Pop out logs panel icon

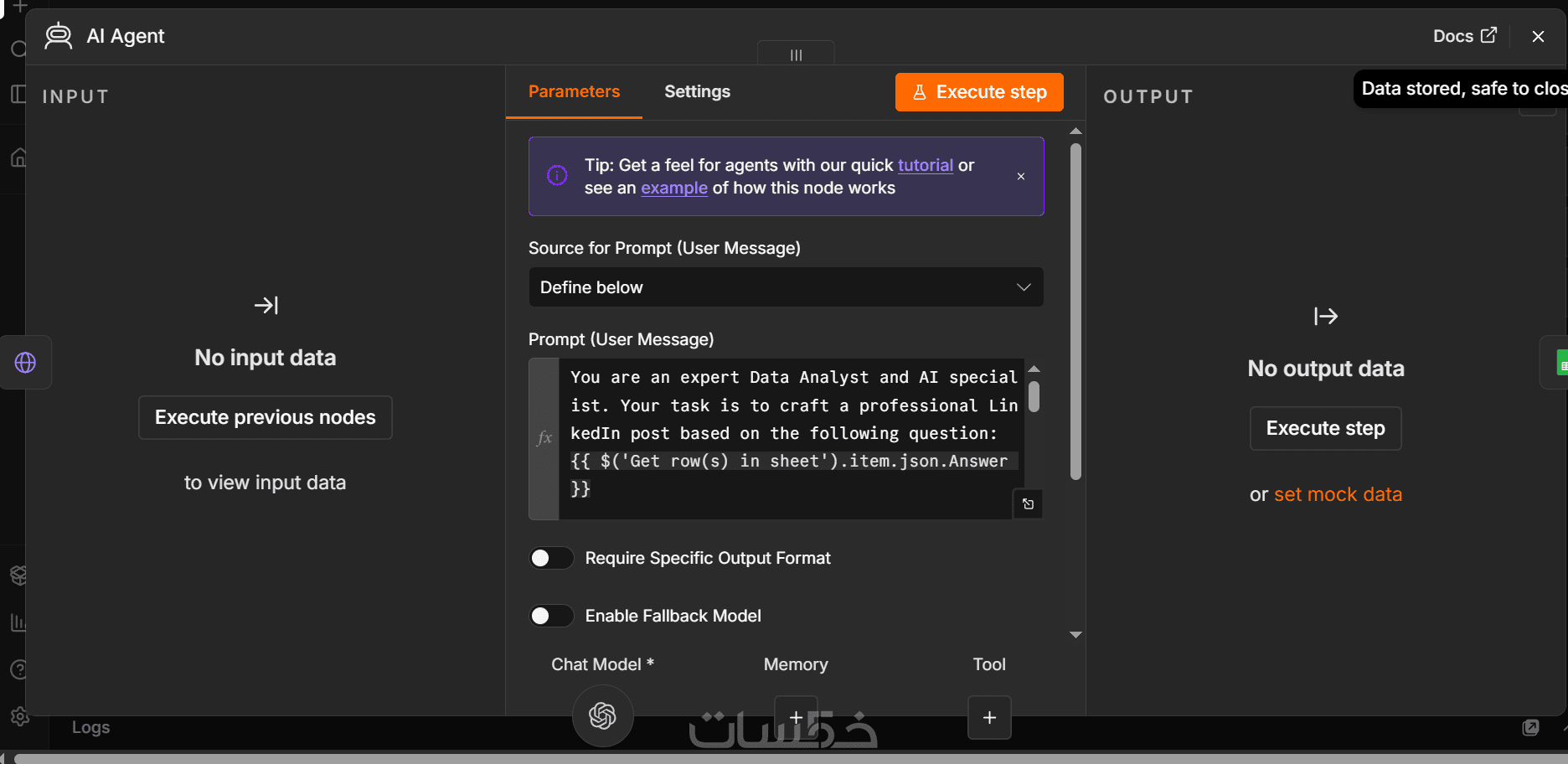pyautogui.click(x=1530, y=727)
